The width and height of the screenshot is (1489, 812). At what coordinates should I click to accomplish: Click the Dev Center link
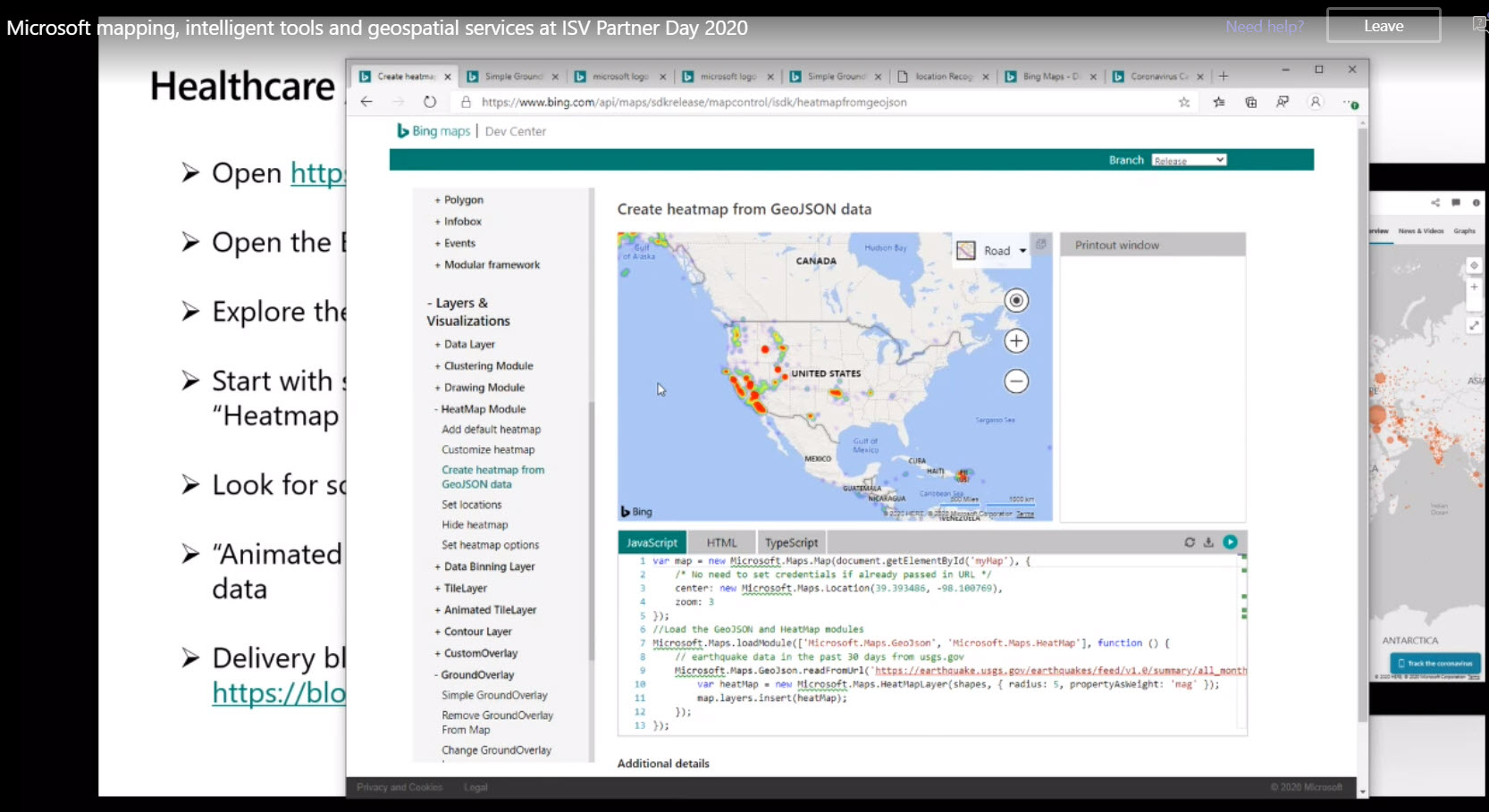coord(516,131)
